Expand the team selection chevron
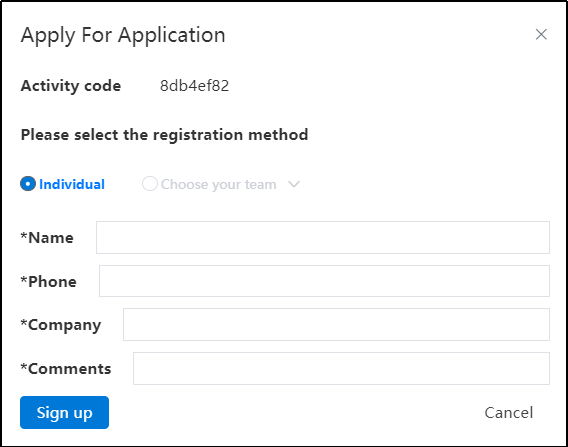The height and width of the screenshot is (447, 568). click(294, 184)
